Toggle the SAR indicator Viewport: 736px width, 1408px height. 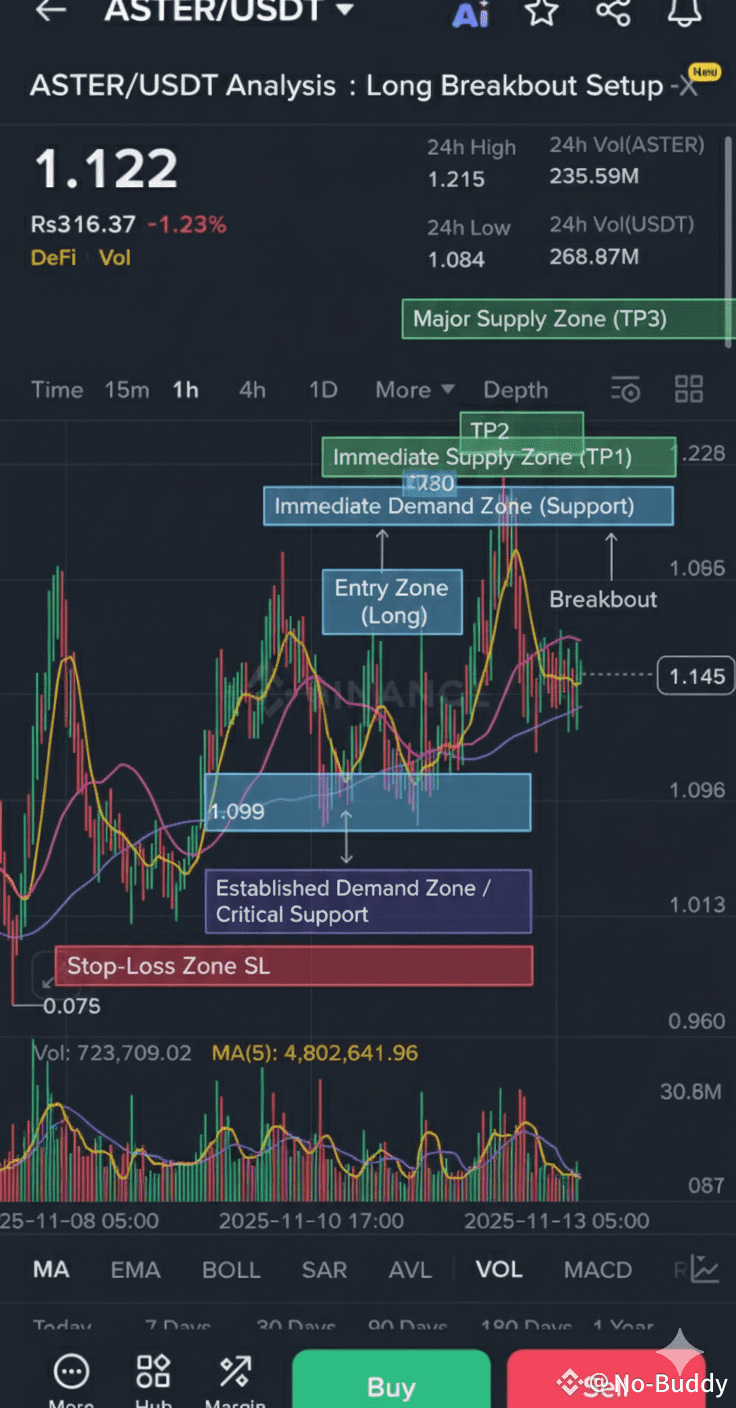[324, 1270]
